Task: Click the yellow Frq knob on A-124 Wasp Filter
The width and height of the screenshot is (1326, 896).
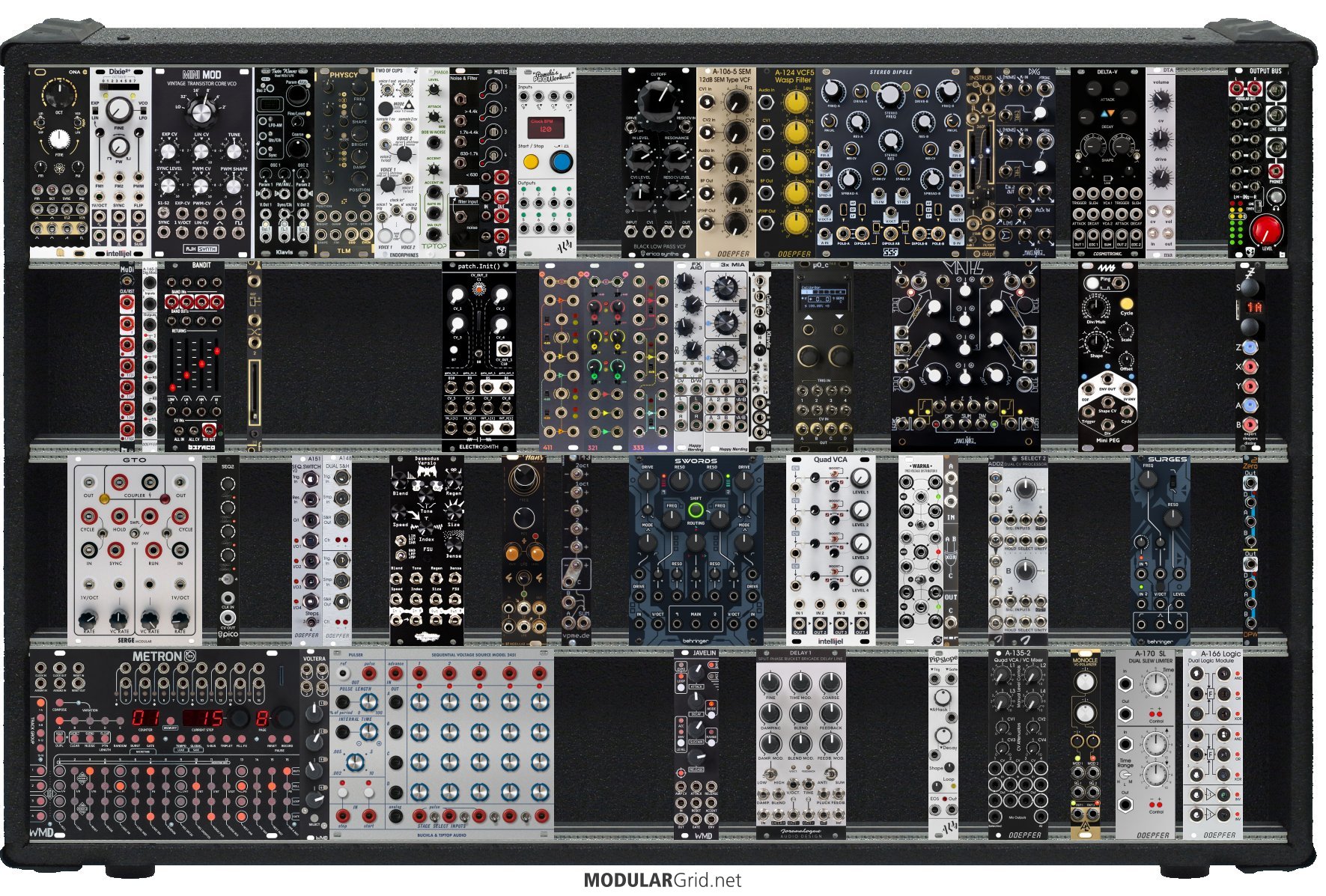Action: [x=795, y=132]
